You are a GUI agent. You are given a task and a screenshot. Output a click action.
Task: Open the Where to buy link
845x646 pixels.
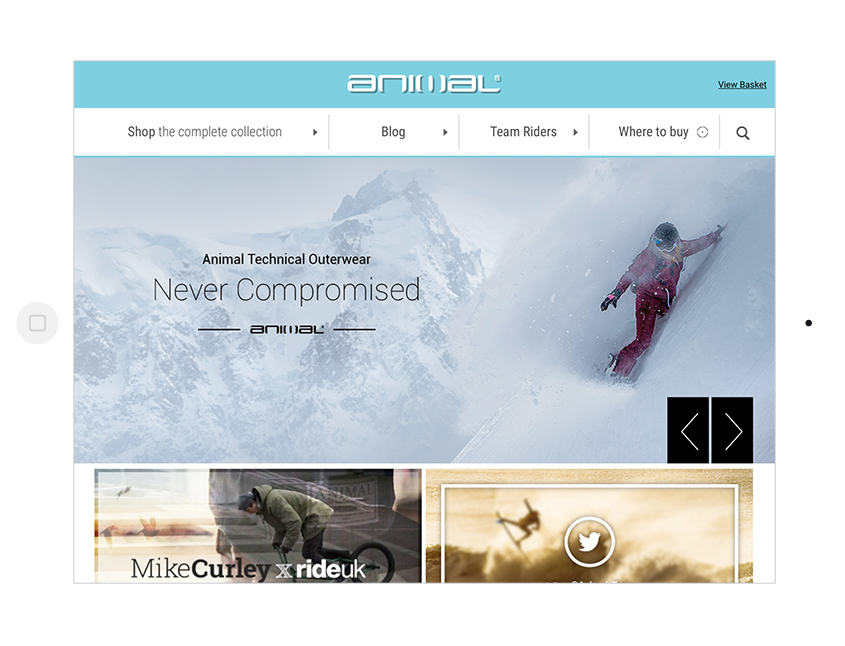pos(654,132)
